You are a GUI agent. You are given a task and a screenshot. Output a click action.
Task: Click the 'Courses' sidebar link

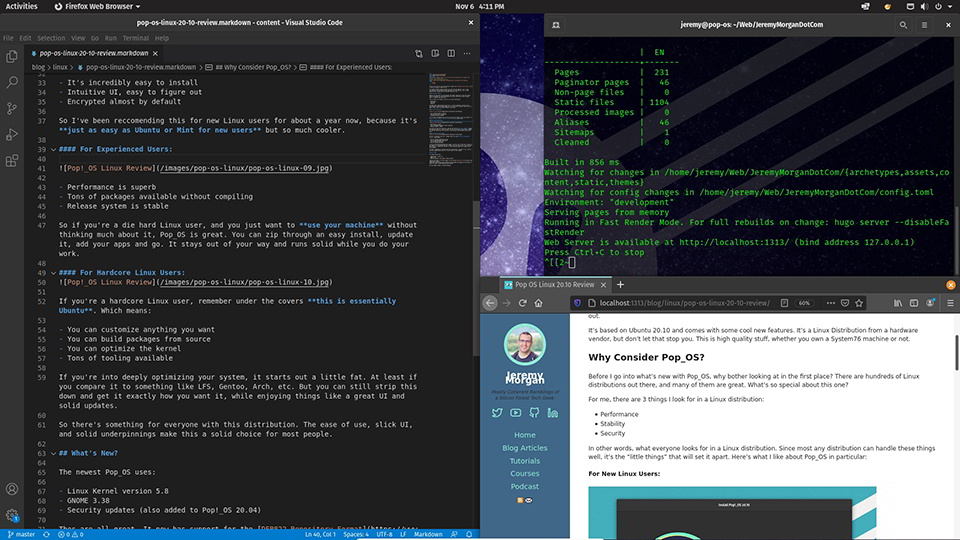(x=525, y=474)
